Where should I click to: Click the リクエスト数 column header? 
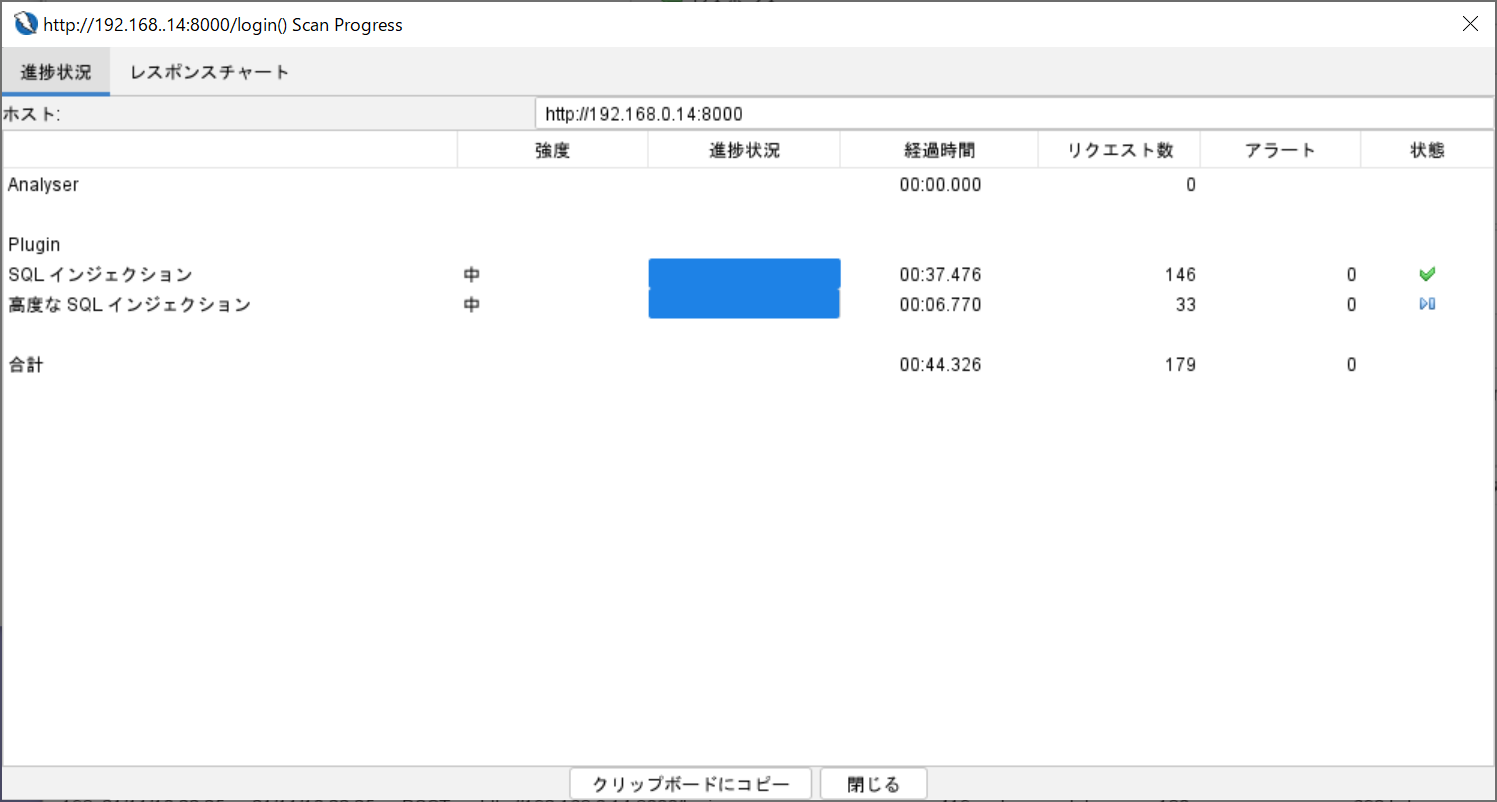[1120, 151]
